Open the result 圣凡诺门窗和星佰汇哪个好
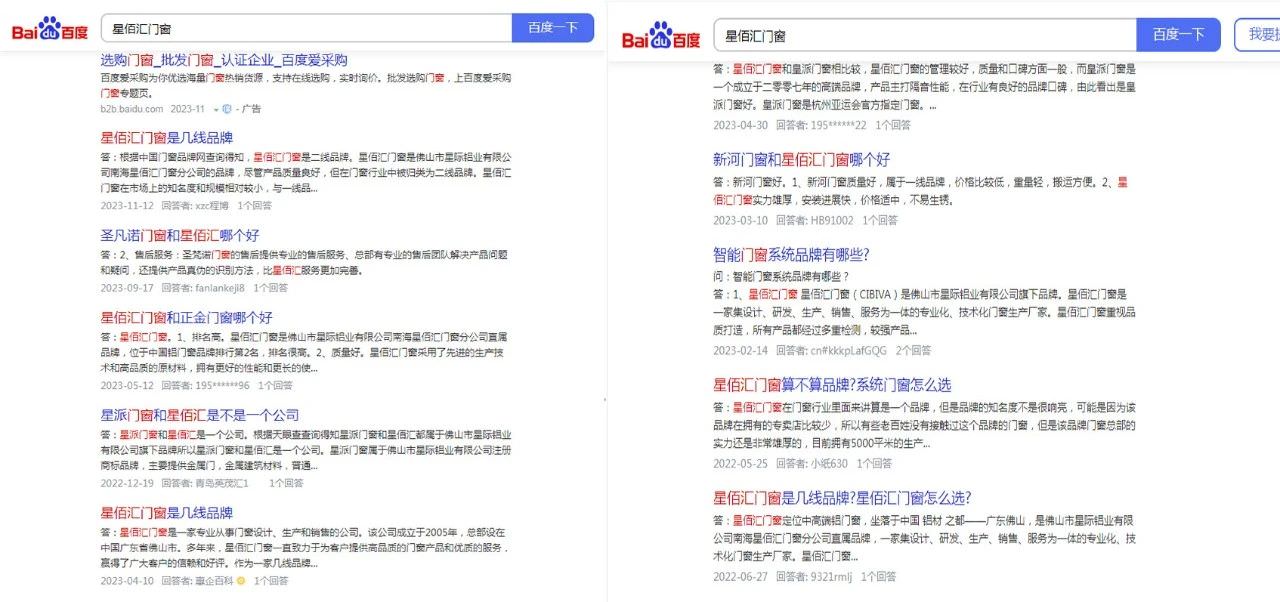 pyautogui.click(x=180, y=236)
